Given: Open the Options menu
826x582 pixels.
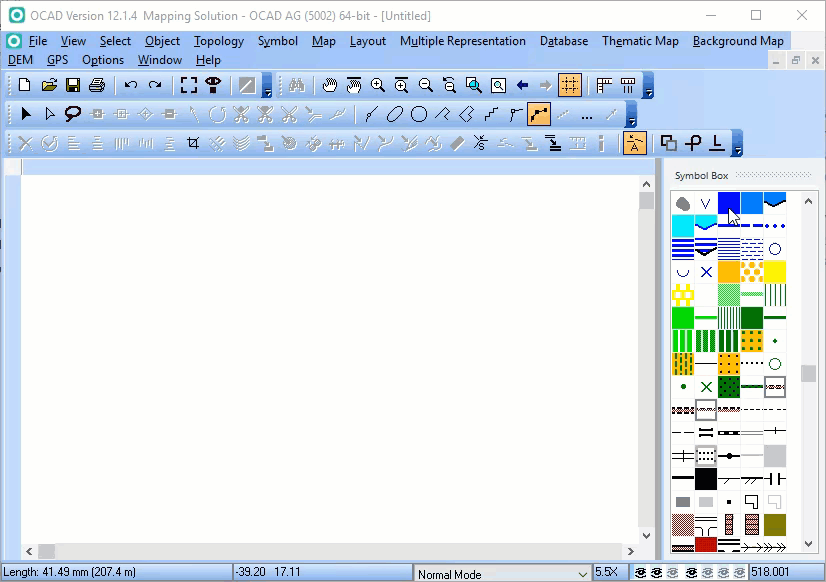Looking at the screenshot, I should coord(103,60).
